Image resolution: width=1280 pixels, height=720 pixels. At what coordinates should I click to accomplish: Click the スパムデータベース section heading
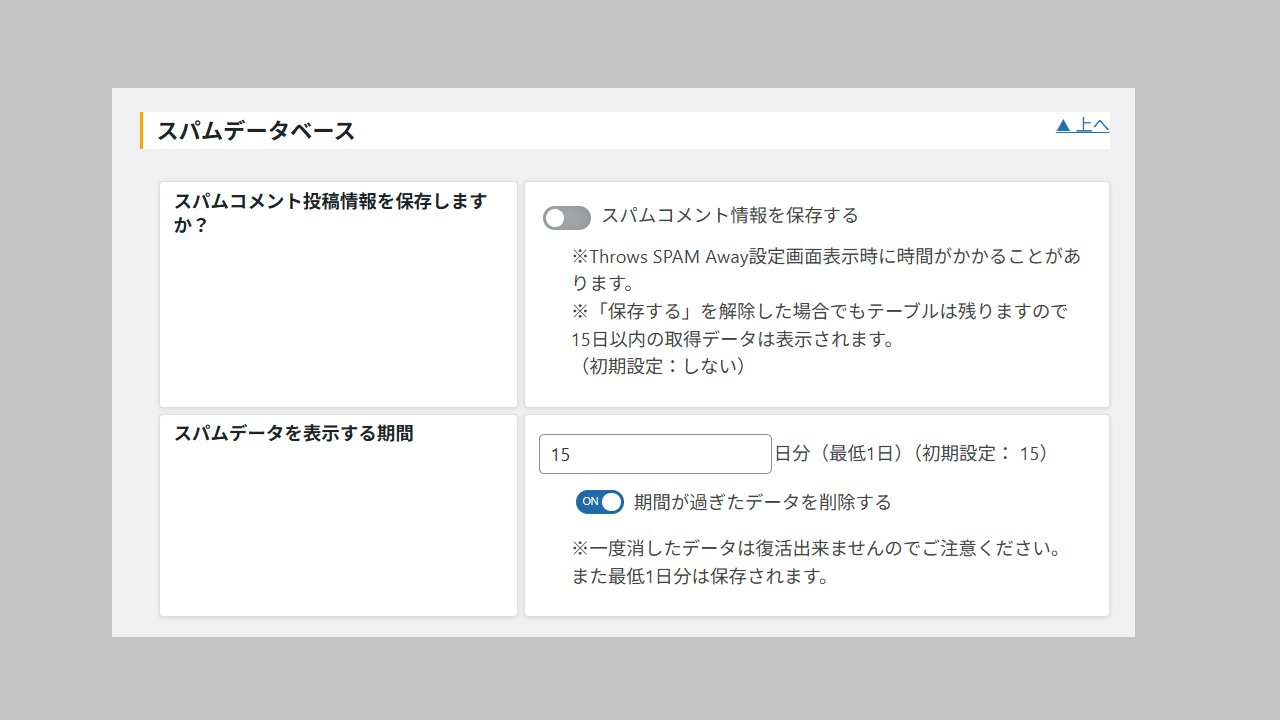[256, 130]
